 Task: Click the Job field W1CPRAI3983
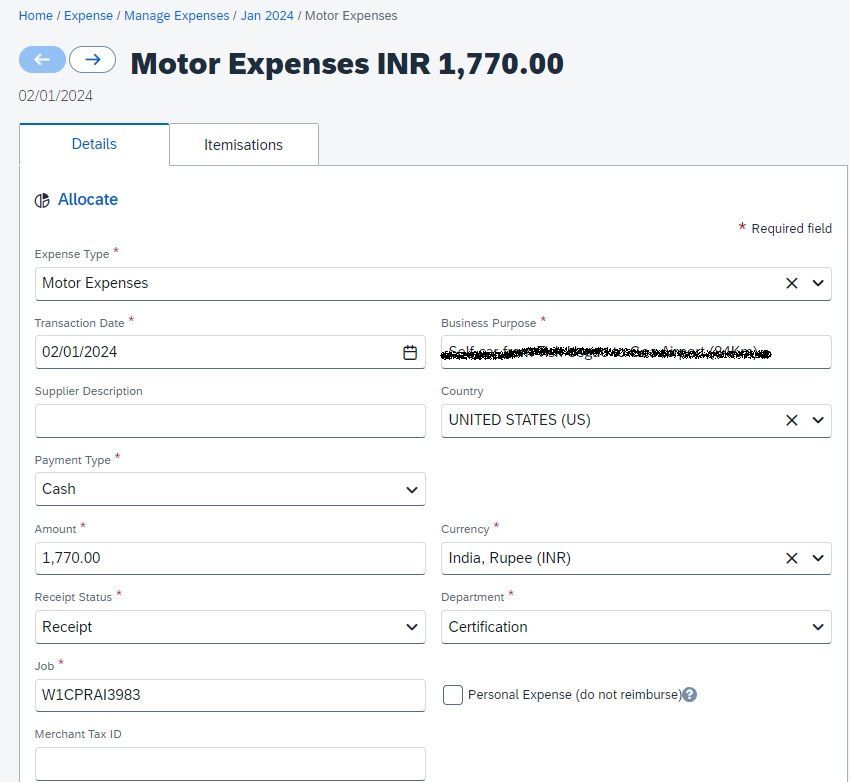(230, 695)
